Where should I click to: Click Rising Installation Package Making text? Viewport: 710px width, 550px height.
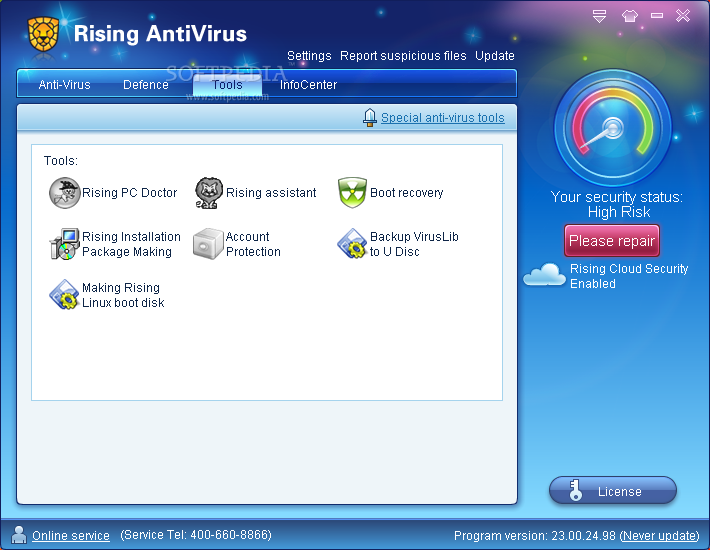tap(131, 244)
